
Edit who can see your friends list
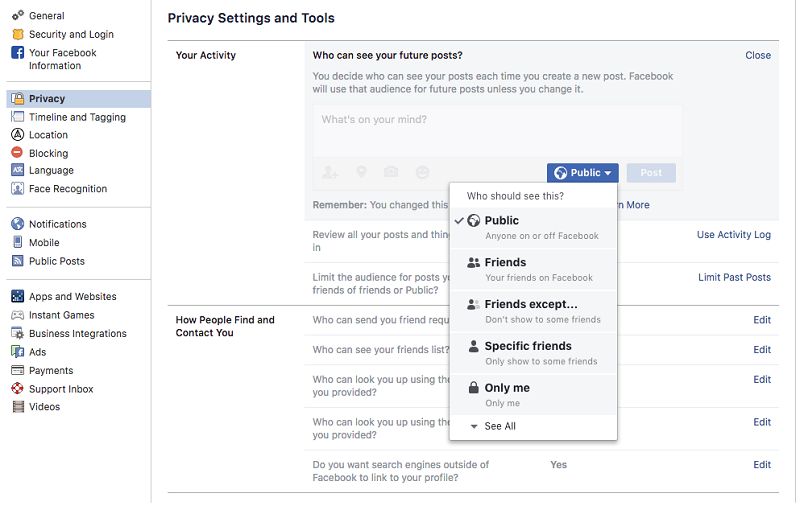coord(762,349)
